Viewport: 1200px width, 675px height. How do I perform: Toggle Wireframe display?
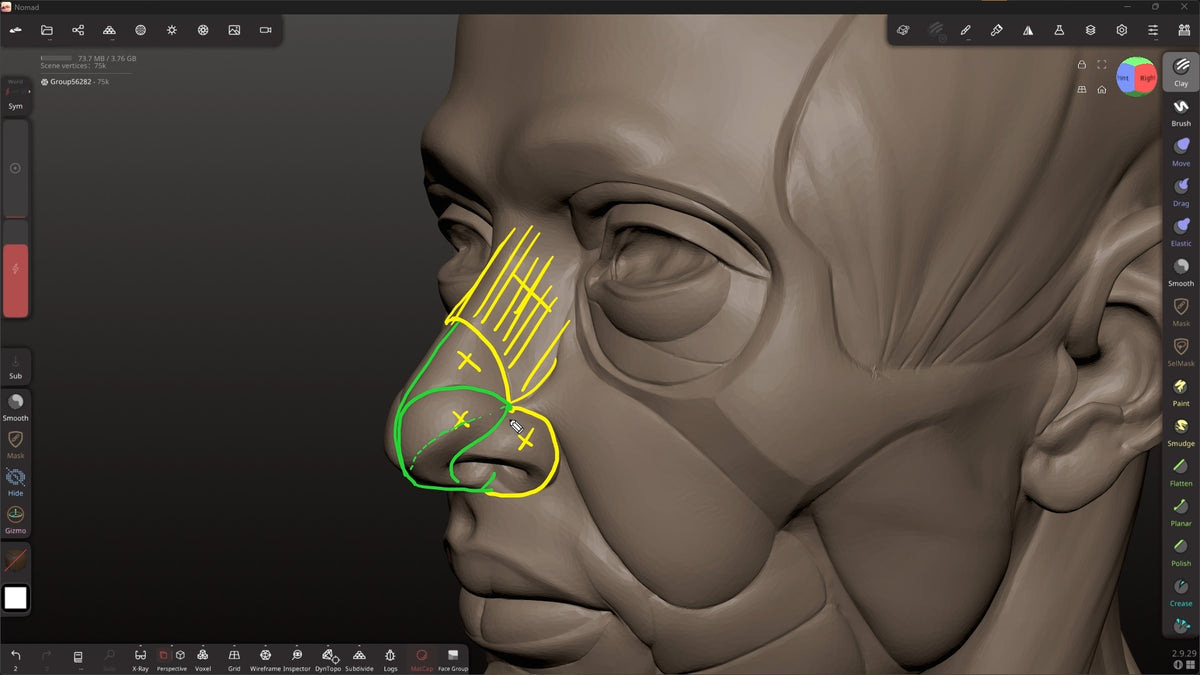pos(265,658)
